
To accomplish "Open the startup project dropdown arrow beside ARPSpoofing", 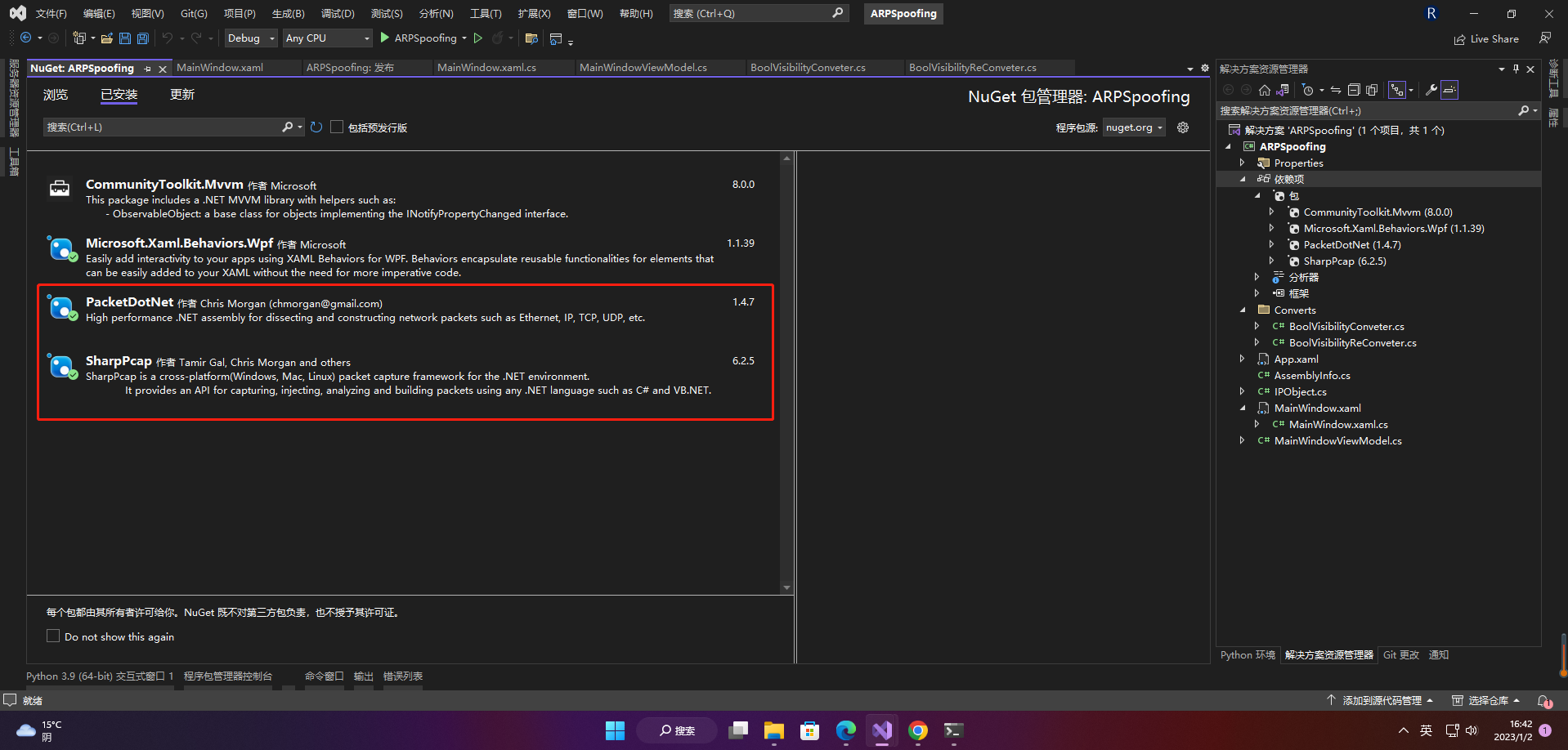I will coord(464,38).
